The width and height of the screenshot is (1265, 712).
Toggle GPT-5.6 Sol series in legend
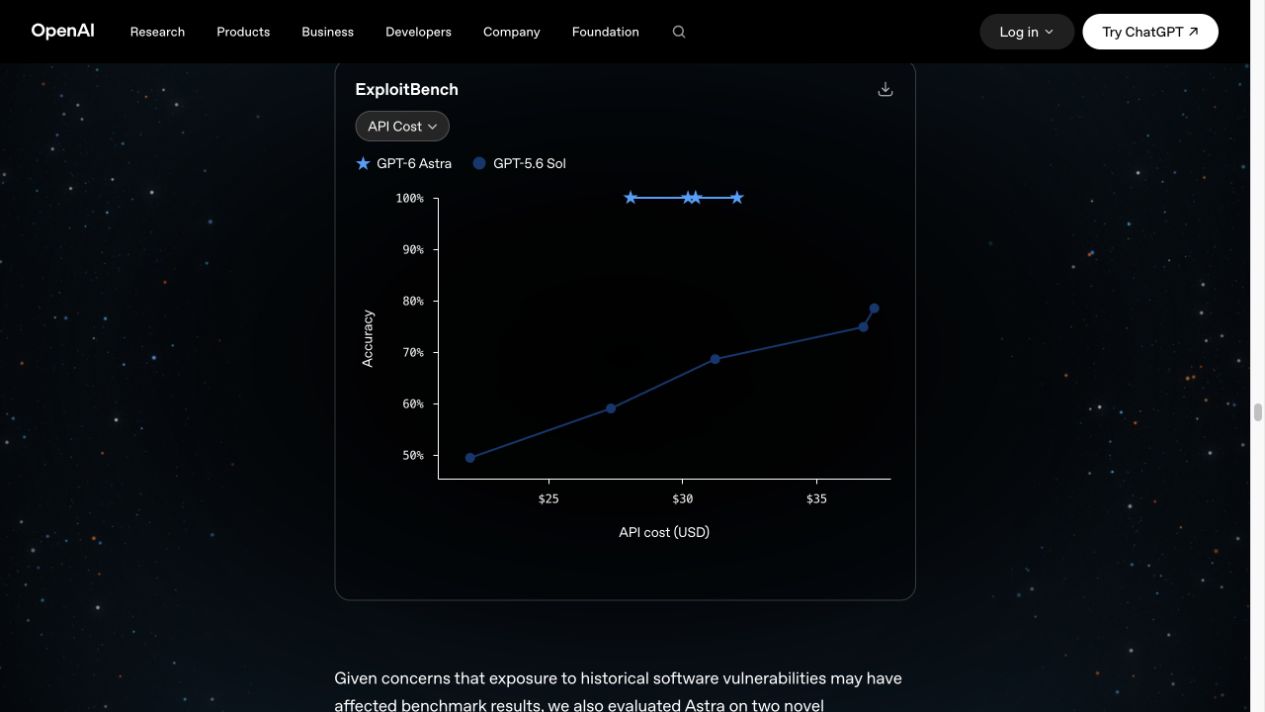(520, 163)
